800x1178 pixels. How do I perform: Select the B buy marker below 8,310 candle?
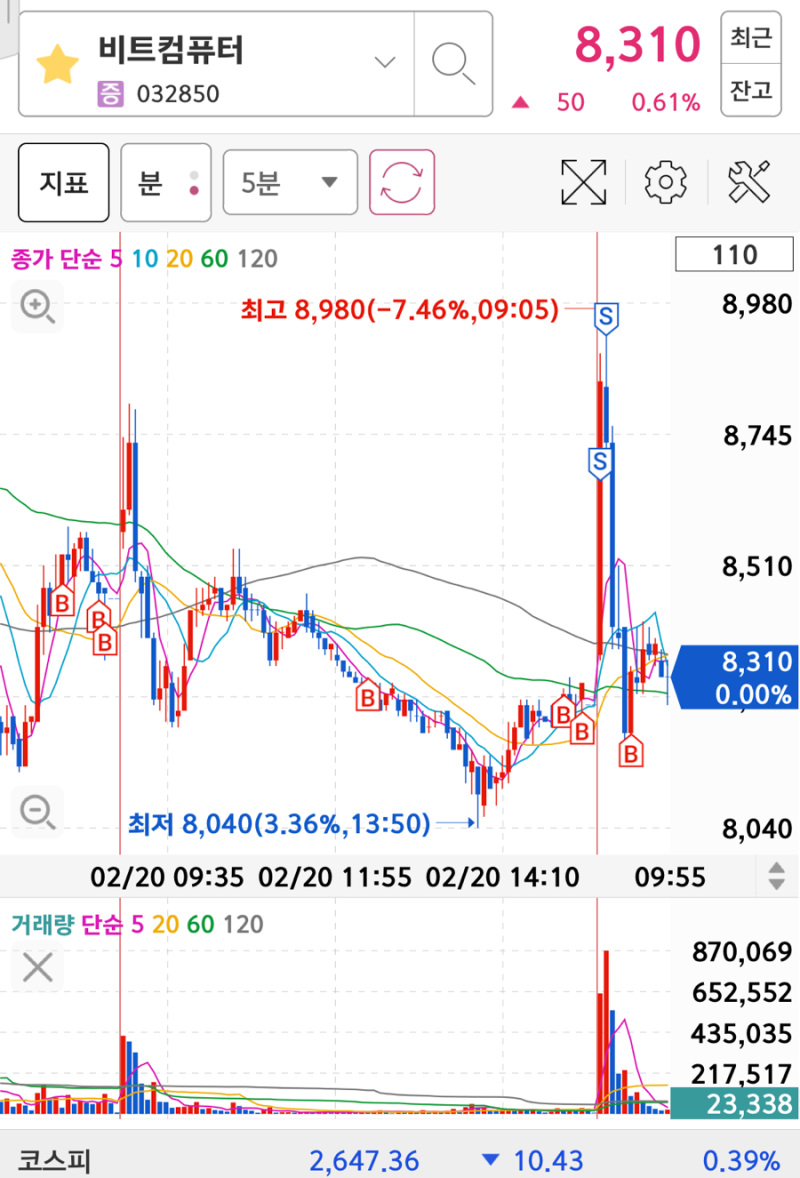tap(631, 752)
